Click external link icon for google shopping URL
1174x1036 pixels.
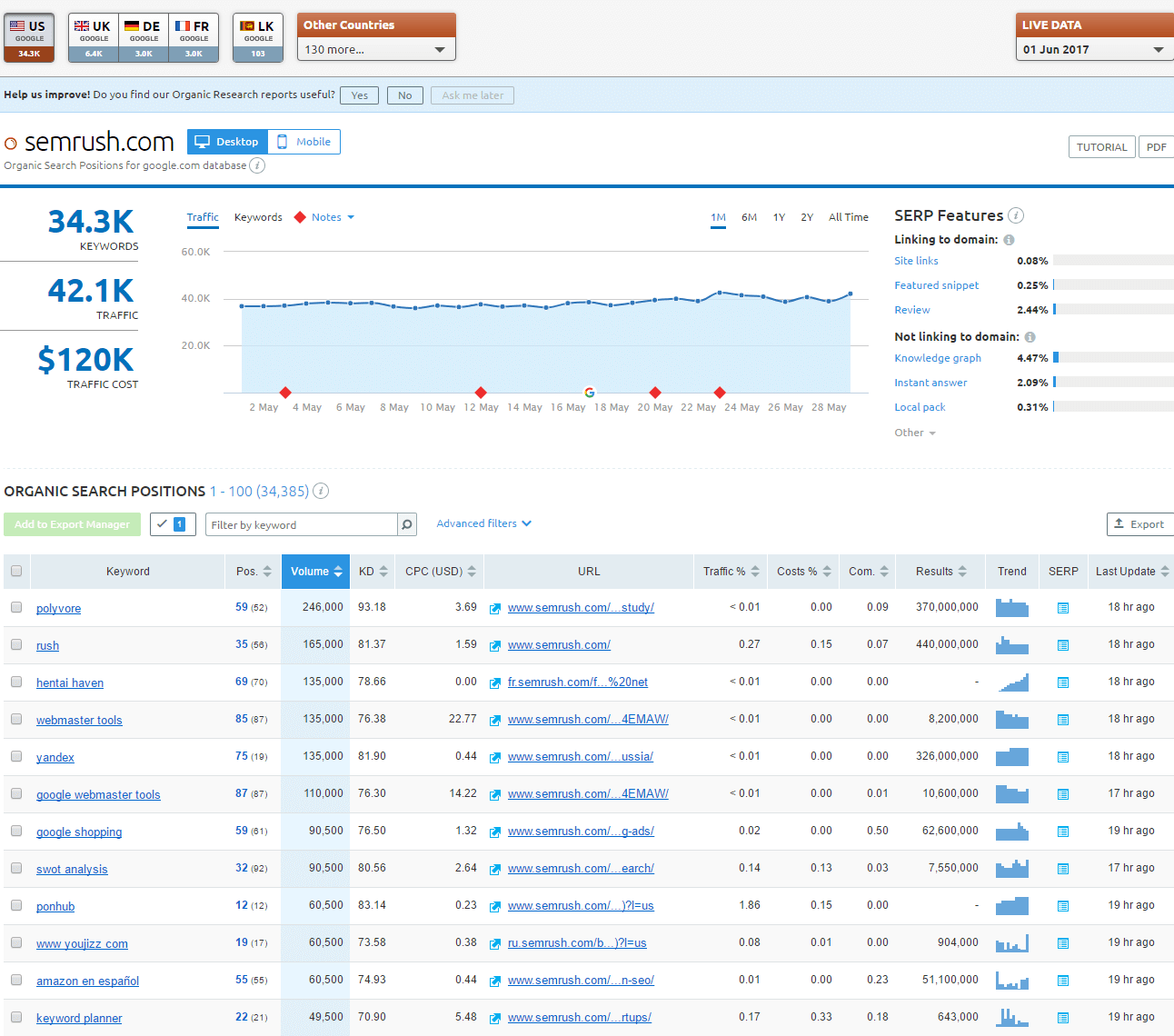[x=495, y=832]
